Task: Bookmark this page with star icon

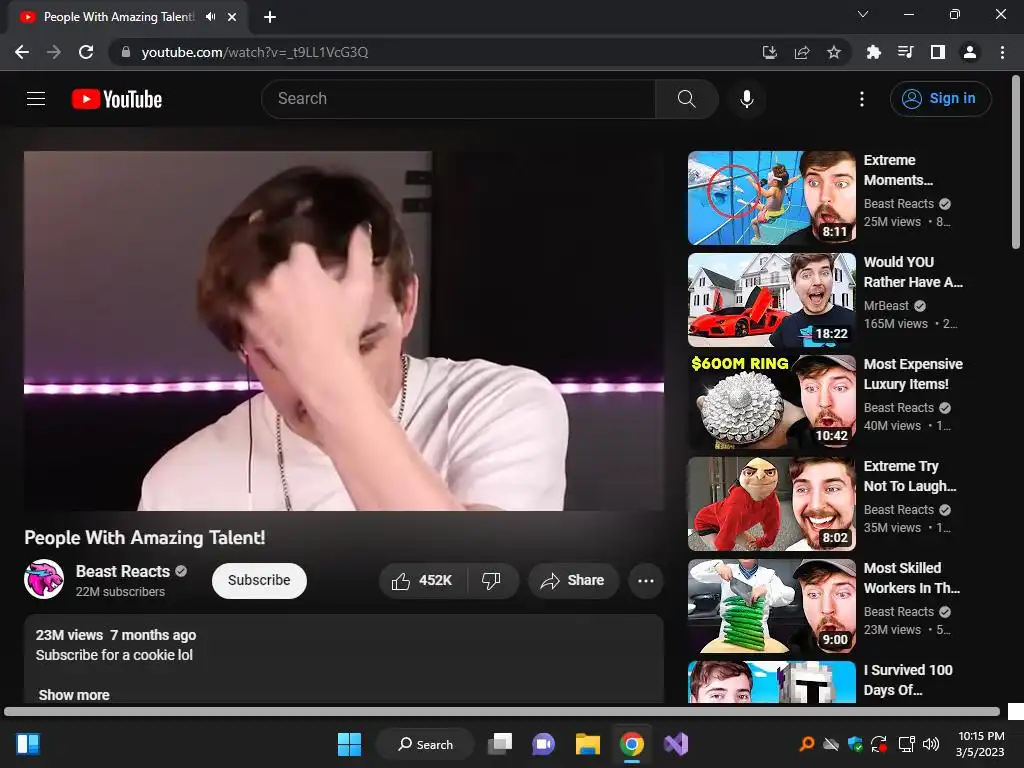Action: (834, 52)
